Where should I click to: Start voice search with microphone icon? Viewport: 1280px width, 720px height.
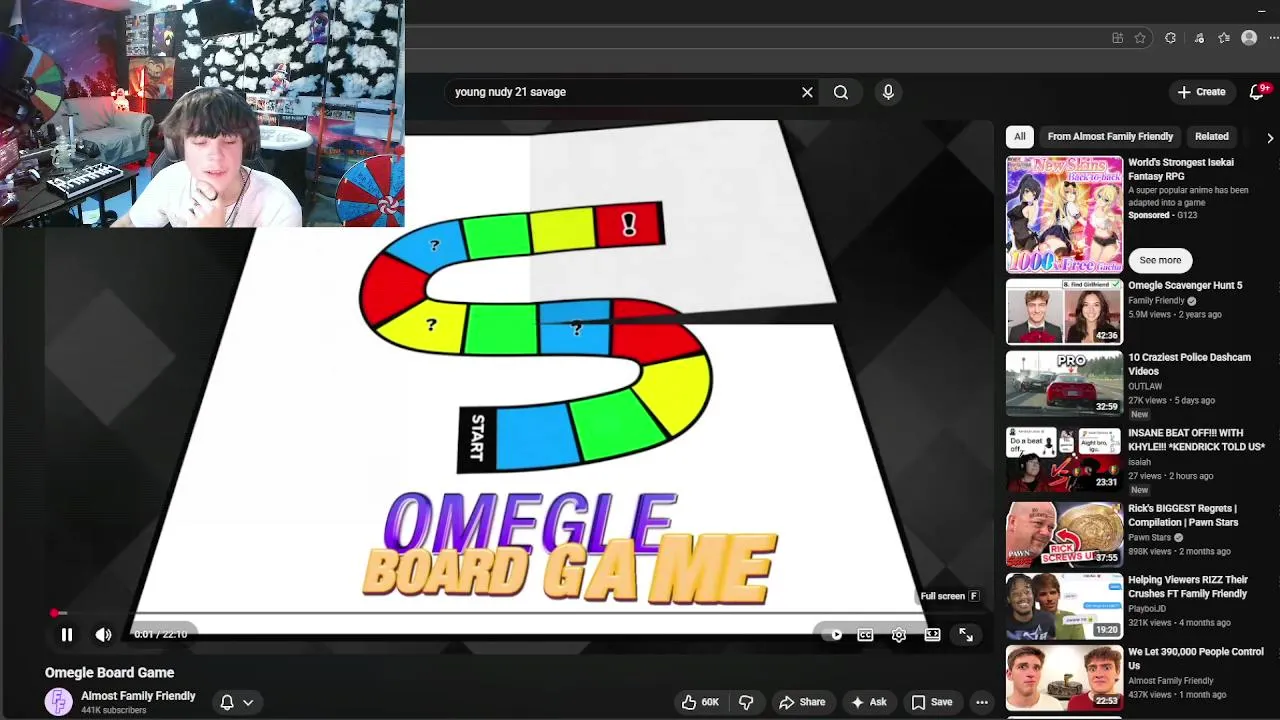tap(888, 92)
